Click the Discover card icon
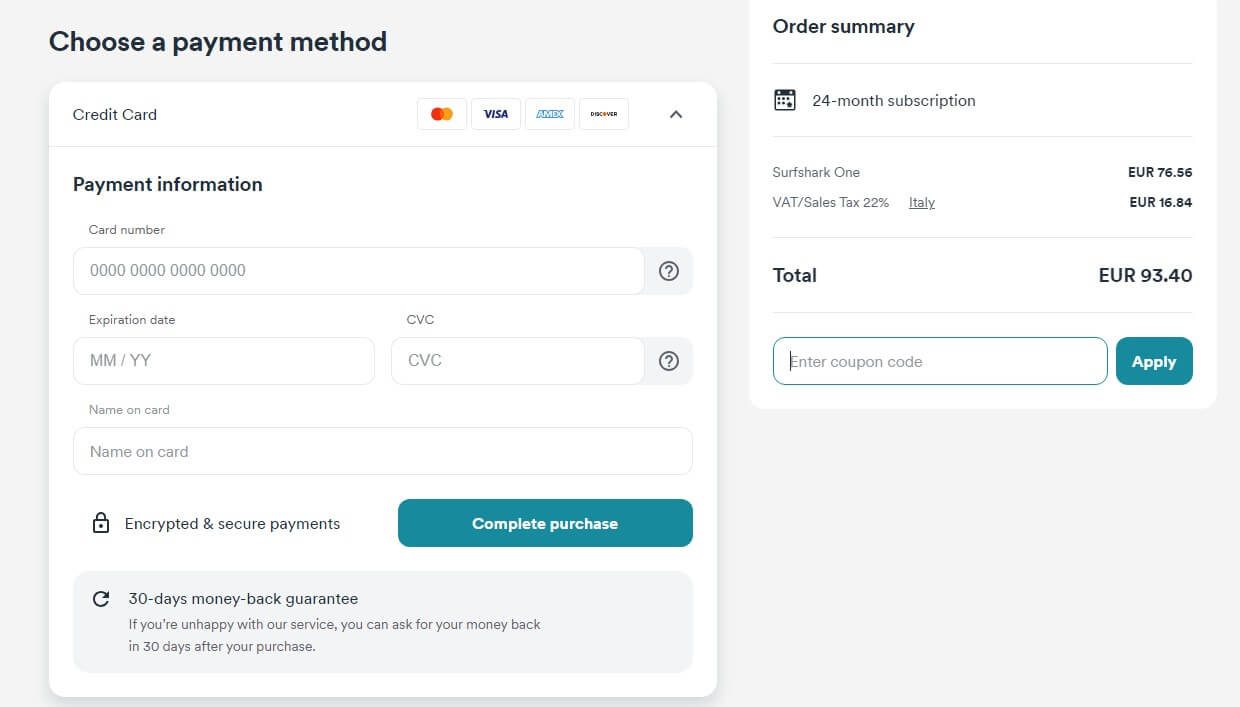This screenshot has width=1240, height=707. (x=604, y=114)
